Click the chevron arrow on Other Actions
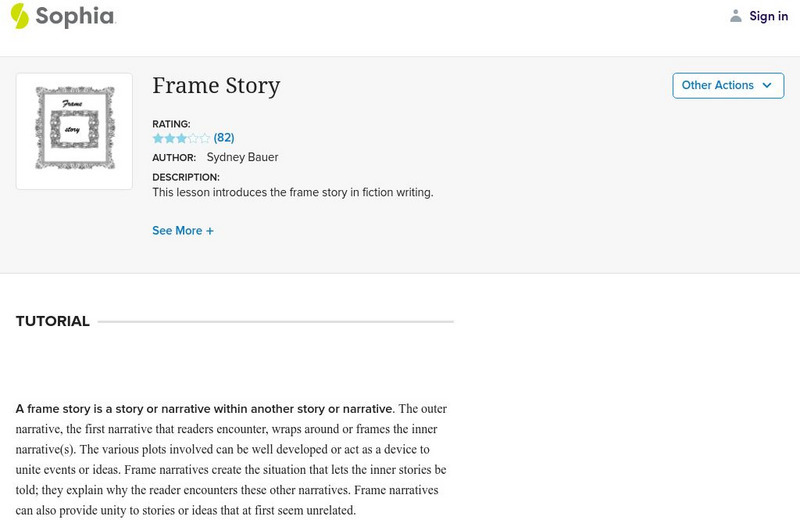800x520 pixels. pyautogui.click(x=767, y=86)
